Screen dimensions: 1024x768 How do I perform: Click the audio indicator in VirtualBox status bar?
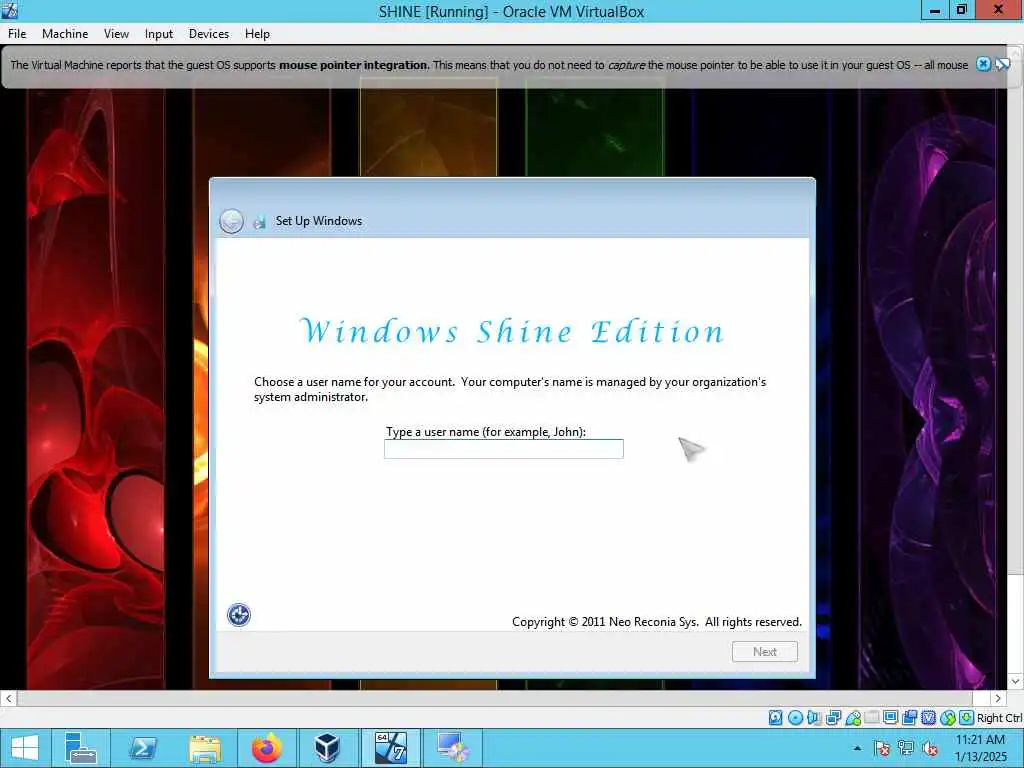pos(814,718)
